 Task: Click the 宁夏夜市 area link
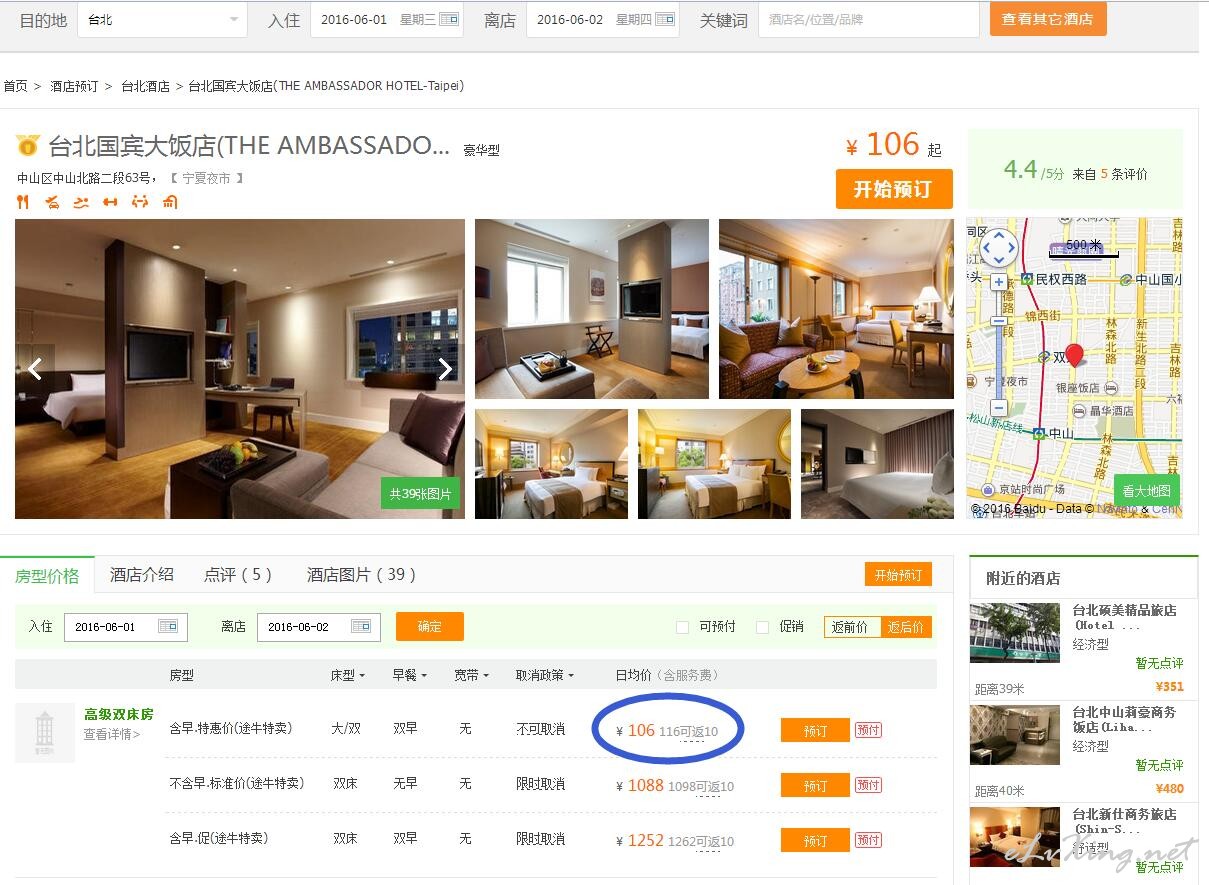pyautogui.click(x=206, y=178)
